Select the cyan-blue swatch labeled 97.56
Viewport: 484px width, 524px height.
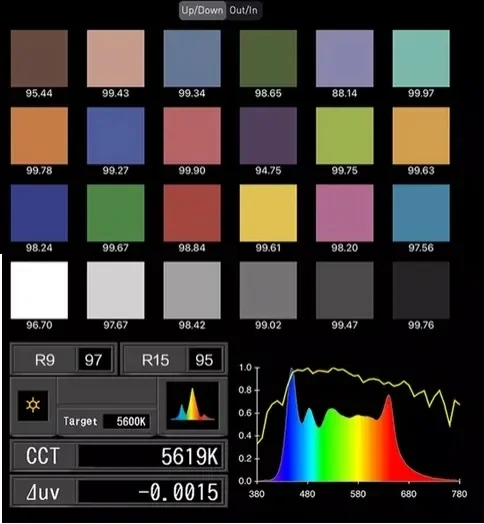[x=421, y=213]
